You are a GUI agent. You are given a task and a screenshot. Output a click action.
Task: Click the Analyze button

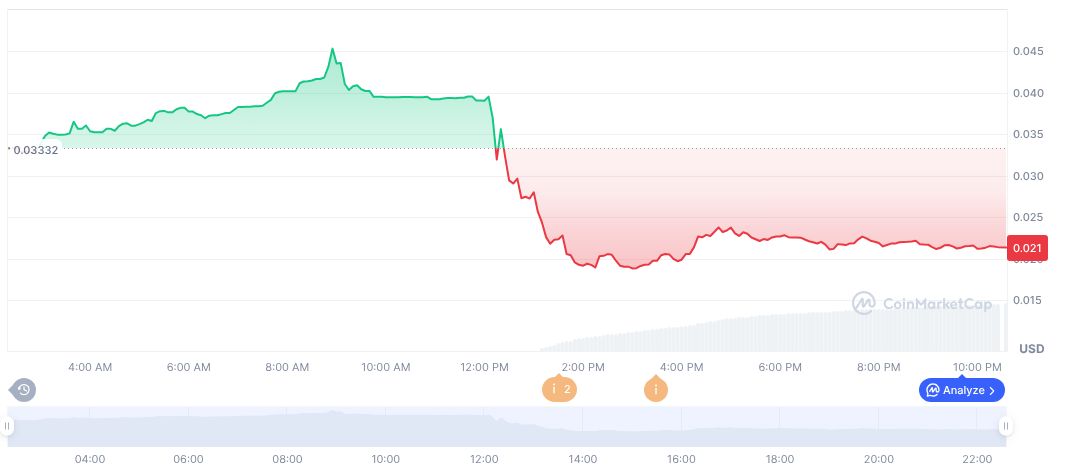tap(961, 390)
